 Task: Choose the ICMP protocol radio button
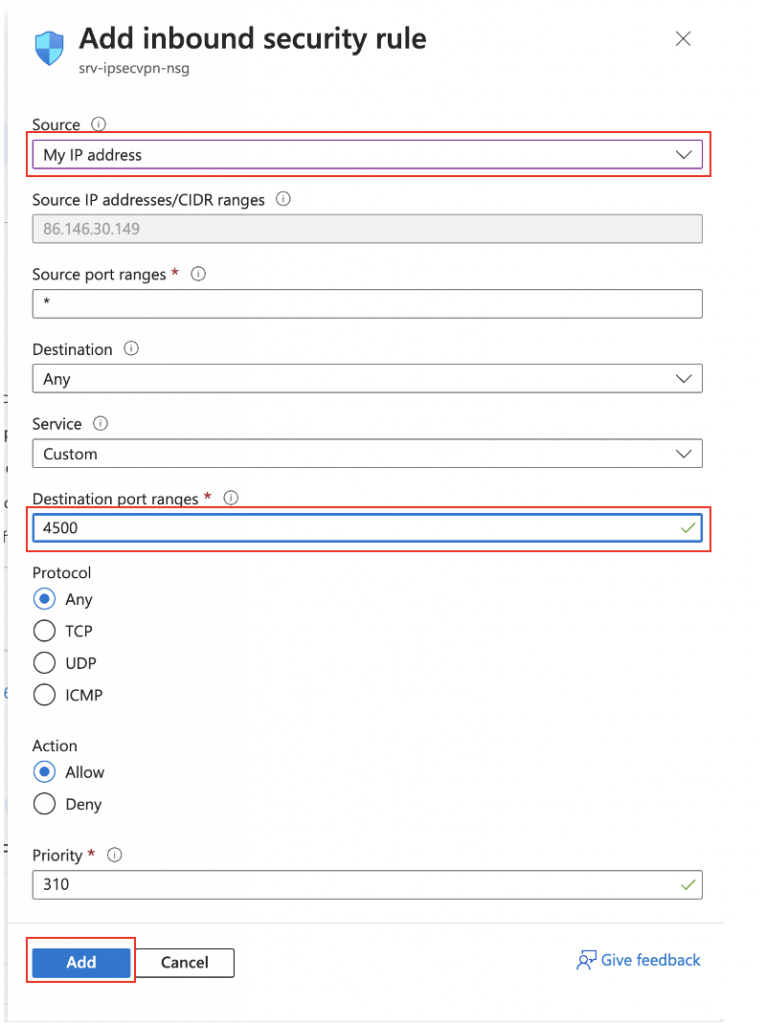click(44, 695)
